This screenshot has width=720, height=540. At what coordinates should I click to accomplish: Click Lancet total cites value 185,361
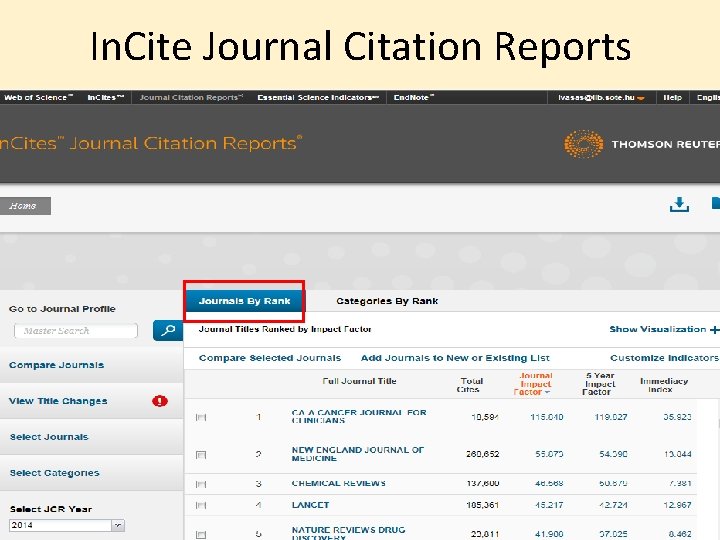click(482, 505)
